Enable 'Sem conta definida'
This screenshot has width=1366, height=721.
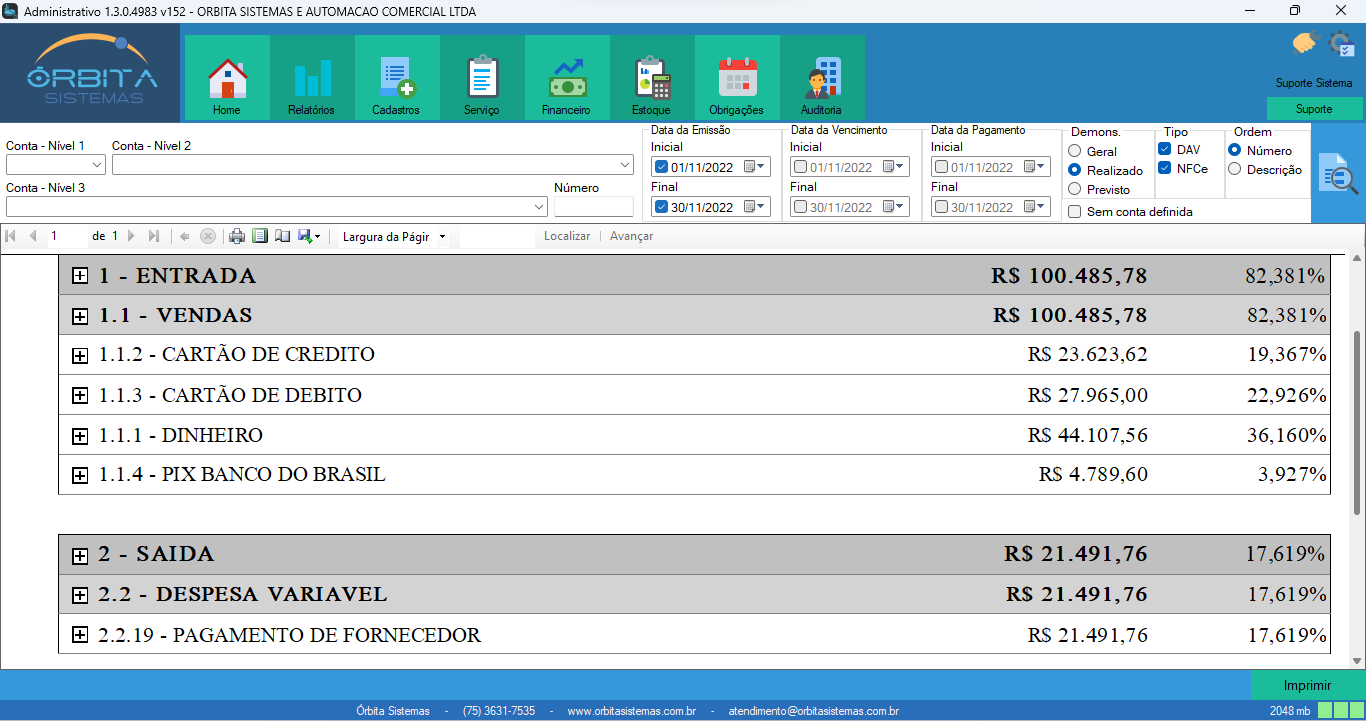pos(1075,211)
